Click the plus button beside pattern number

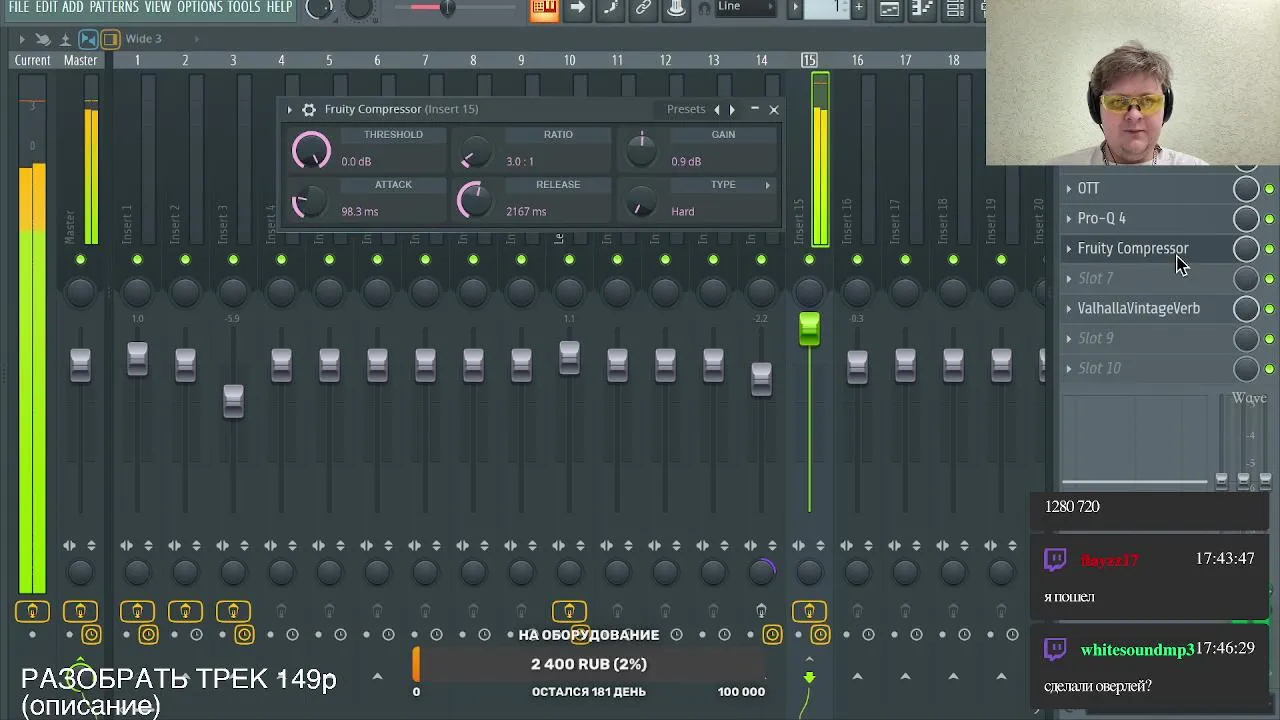coord(858,8)
